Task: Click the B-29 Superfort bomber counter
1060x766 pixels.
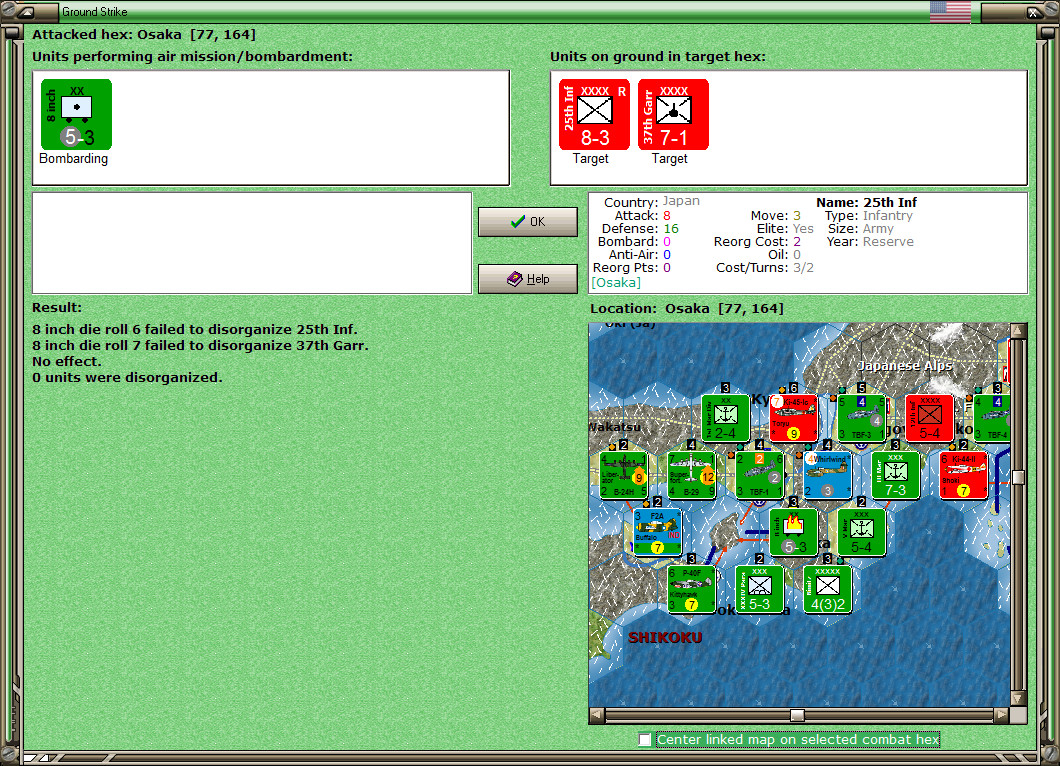Action: 692,475
